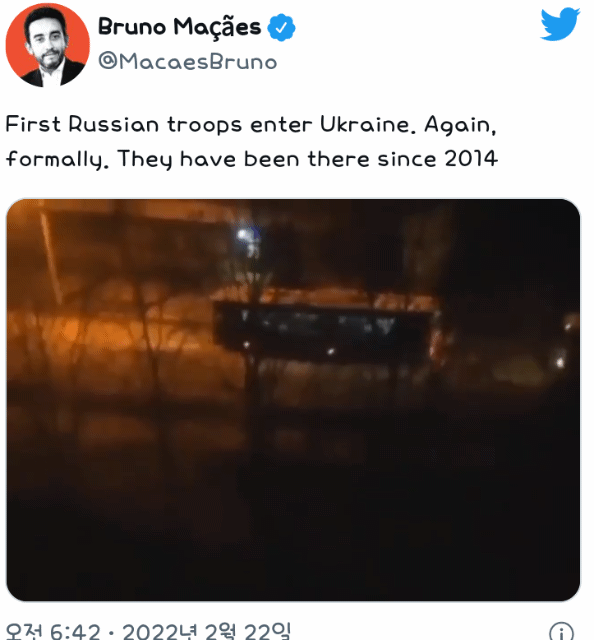Click the dark bus-shaped vehicle in the video
Screen dimensions: 594x640
[x=325, y=330]
